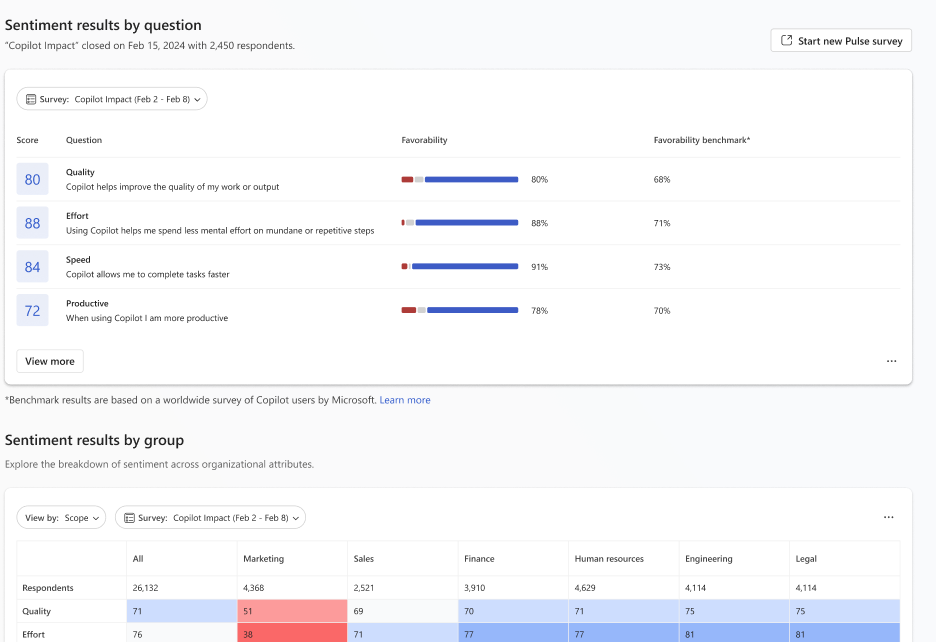Click the Speed score tile showing 84
Screen dimensions: 936x642
(32, 266)
